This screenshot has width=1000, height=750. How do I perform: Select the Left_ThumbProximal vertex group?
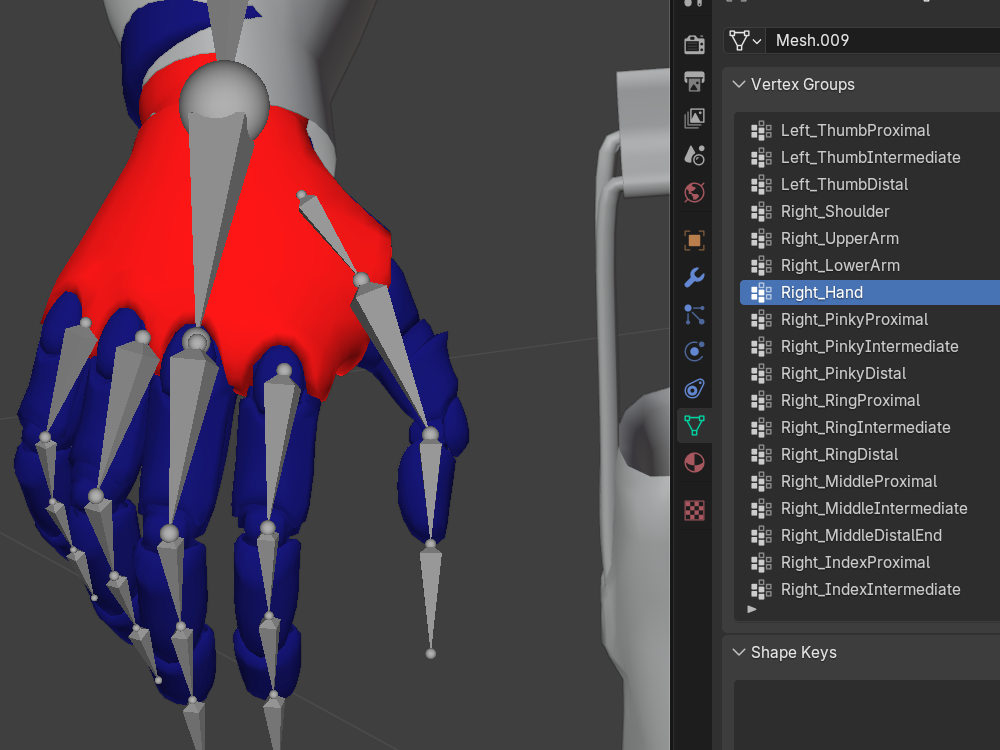[x=870, y=131]
